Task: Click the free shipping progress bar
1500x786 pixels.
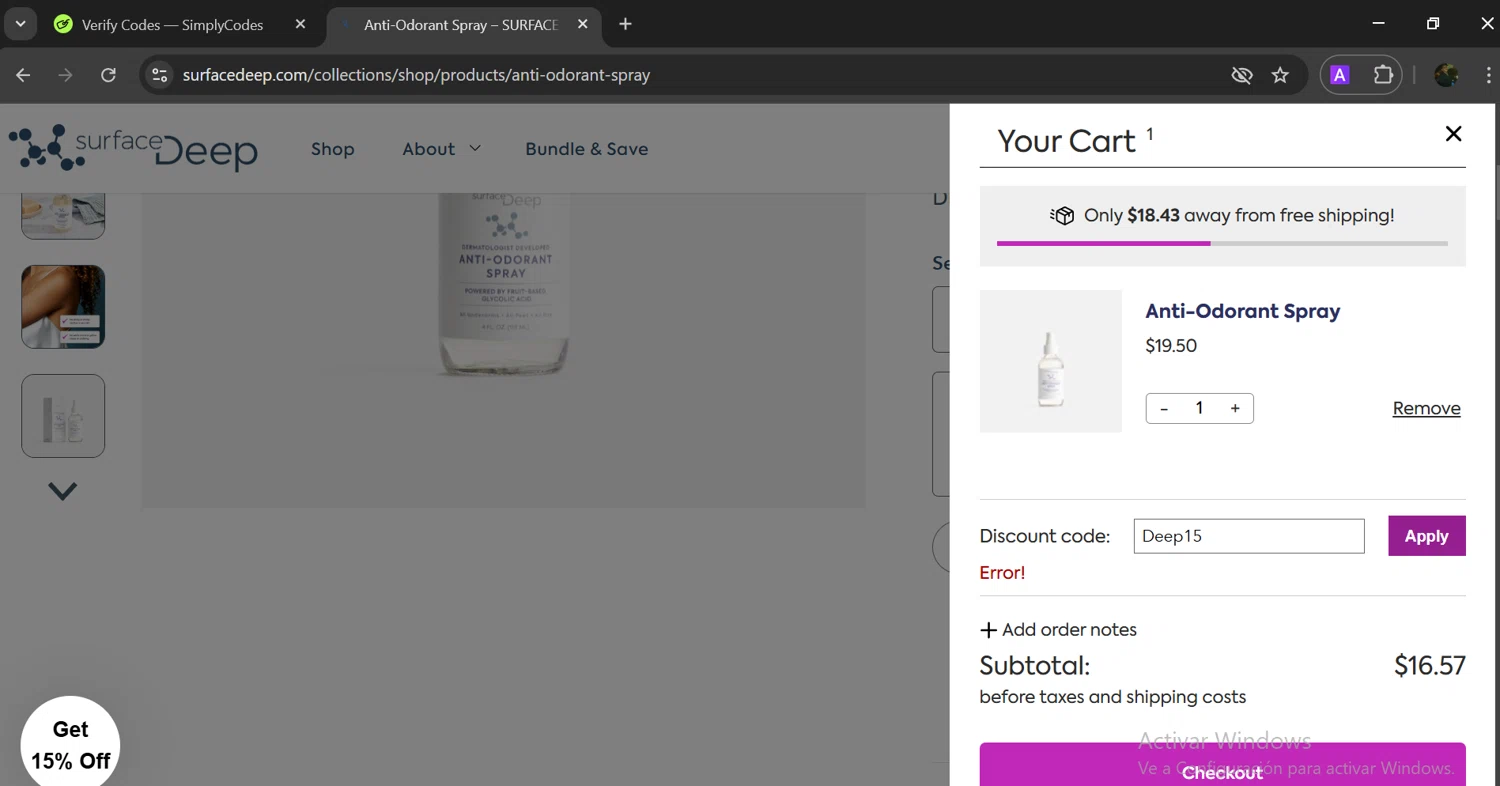Action: (1222, 243)
